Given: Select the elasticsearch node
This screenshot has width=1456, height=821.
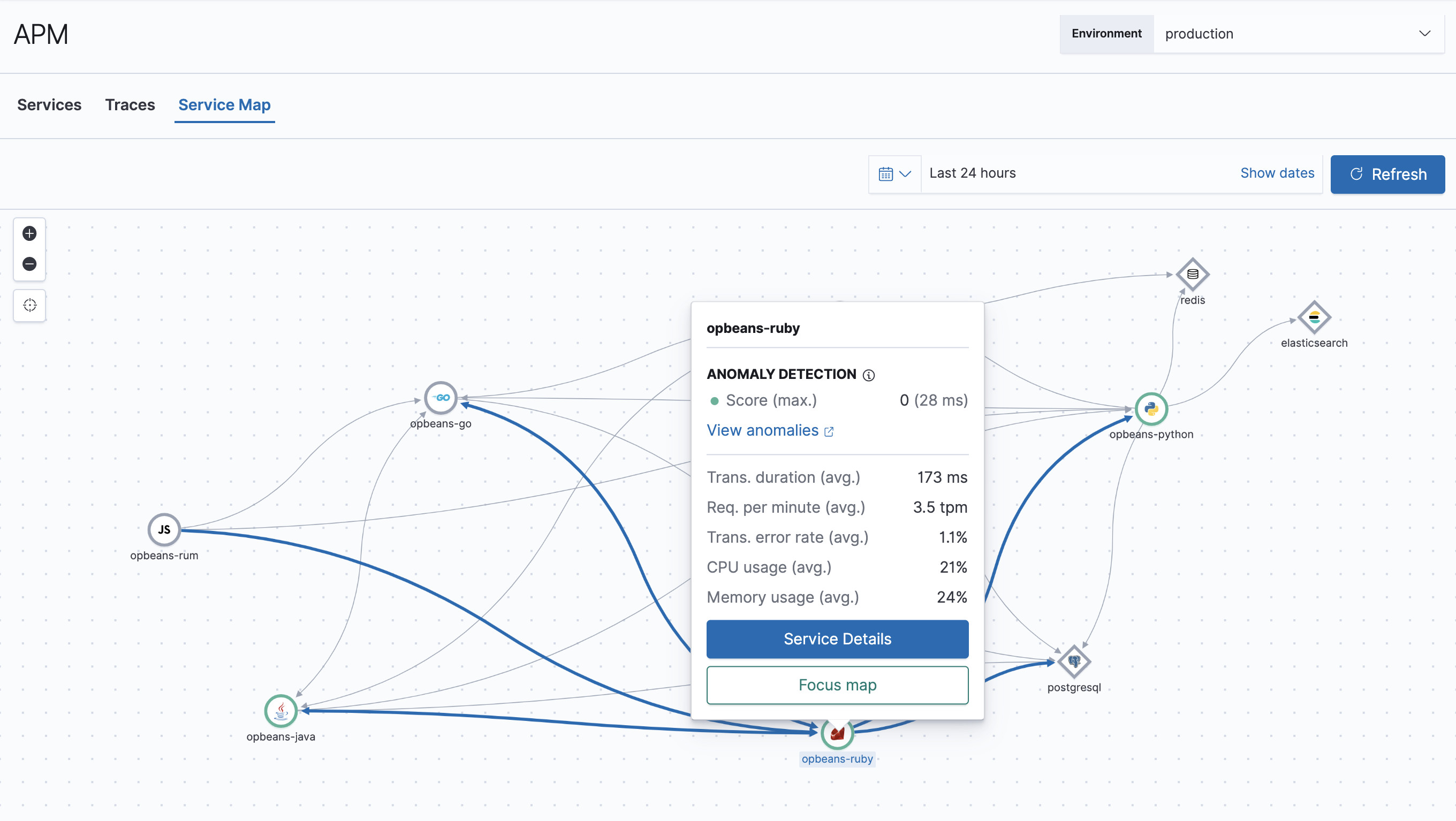Looking at the screenshot, I should pyautogui.click(x=1314, y=318).
